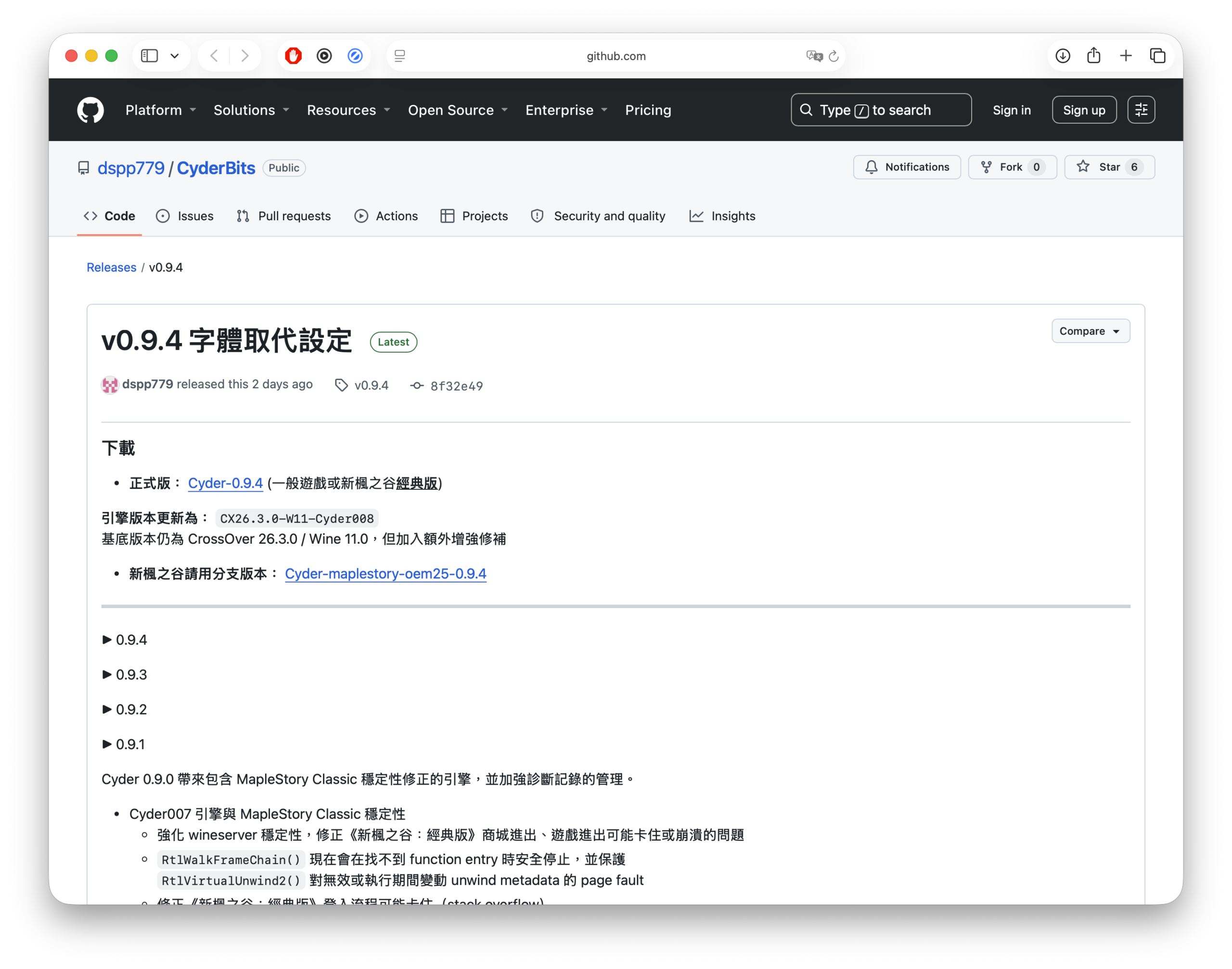The height and width of the screenshot is (969, 1232).
Task: Click the dspp779 avatar image
Action: pos(110,385)
